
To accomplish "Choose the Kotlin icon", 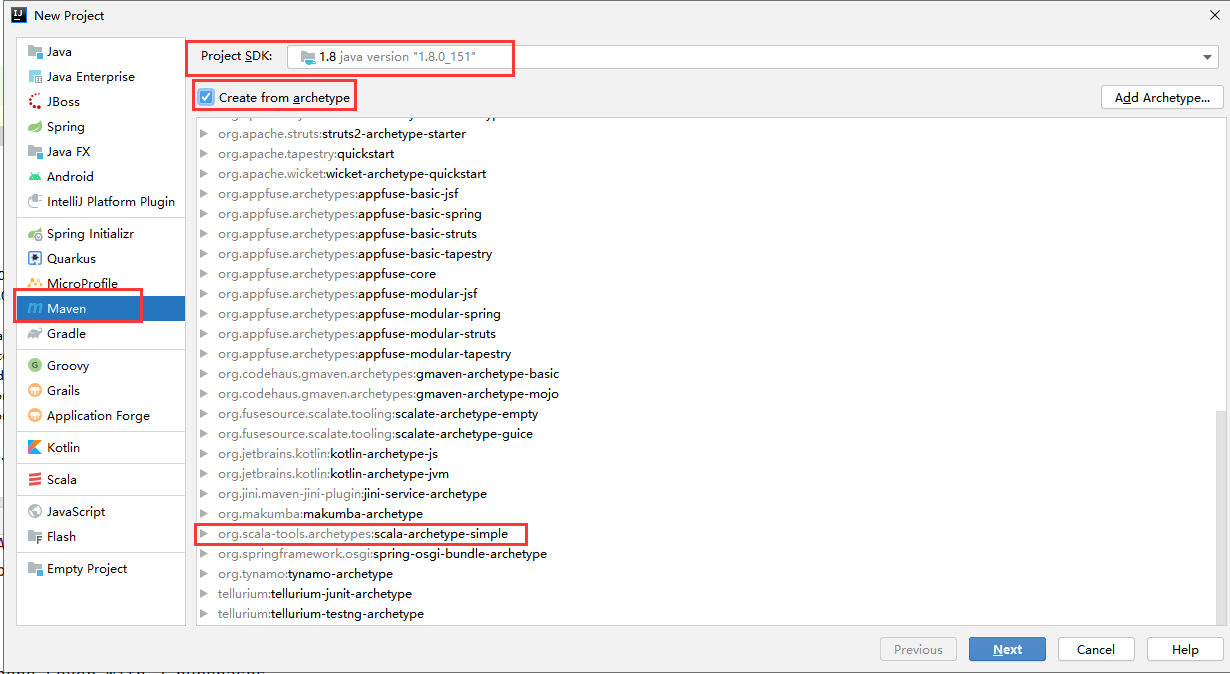I will tap(35, 448).
